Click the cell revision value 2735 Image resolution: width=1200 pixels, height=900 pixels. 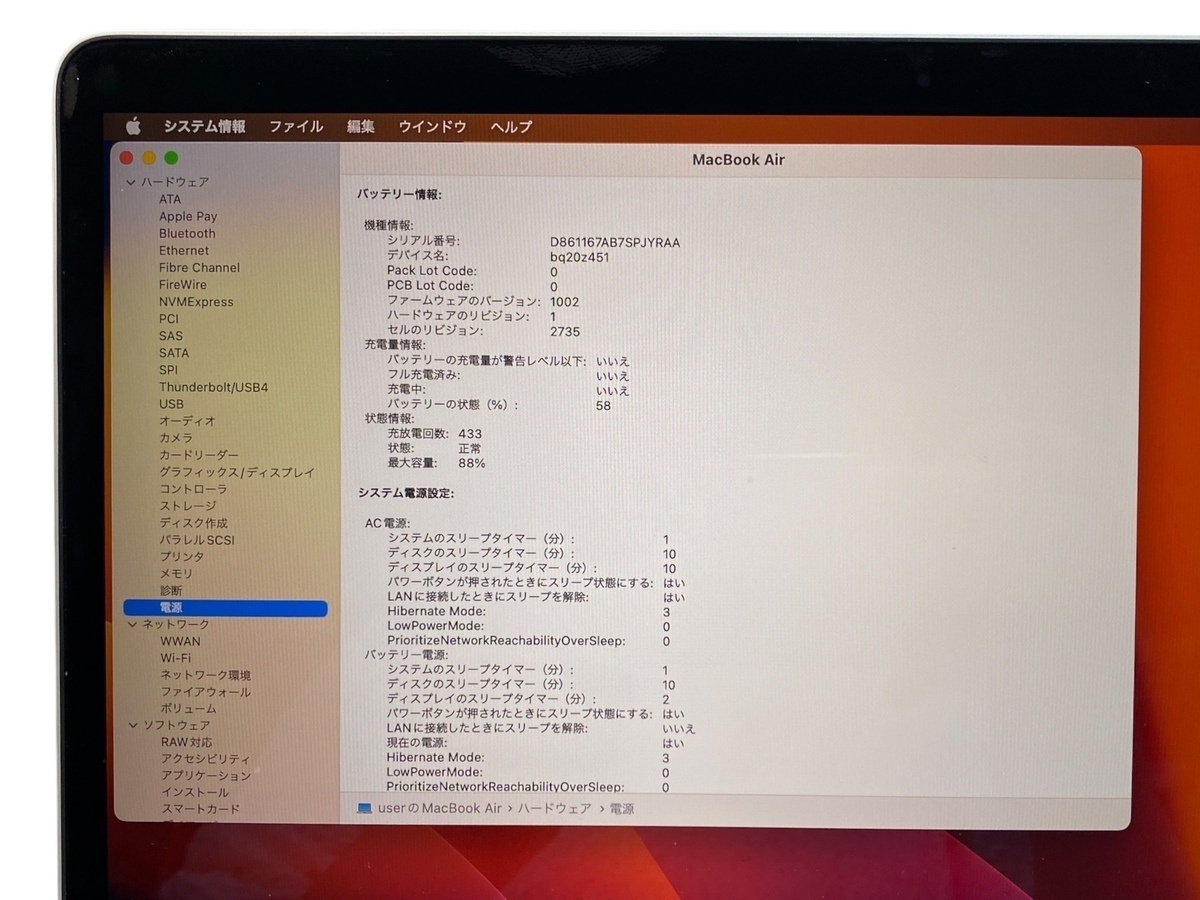pos(565,331)
